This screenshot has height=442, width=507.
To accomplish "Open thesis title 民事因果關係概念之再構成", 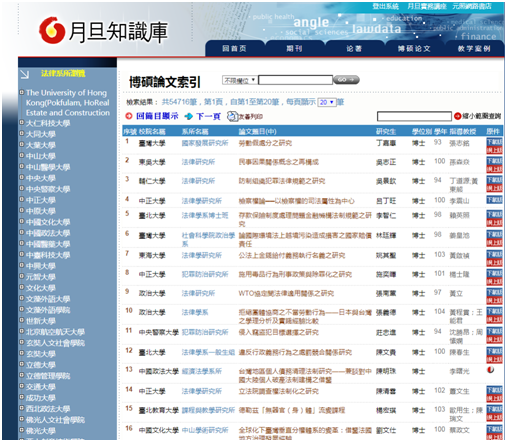I will coord(278,162).
